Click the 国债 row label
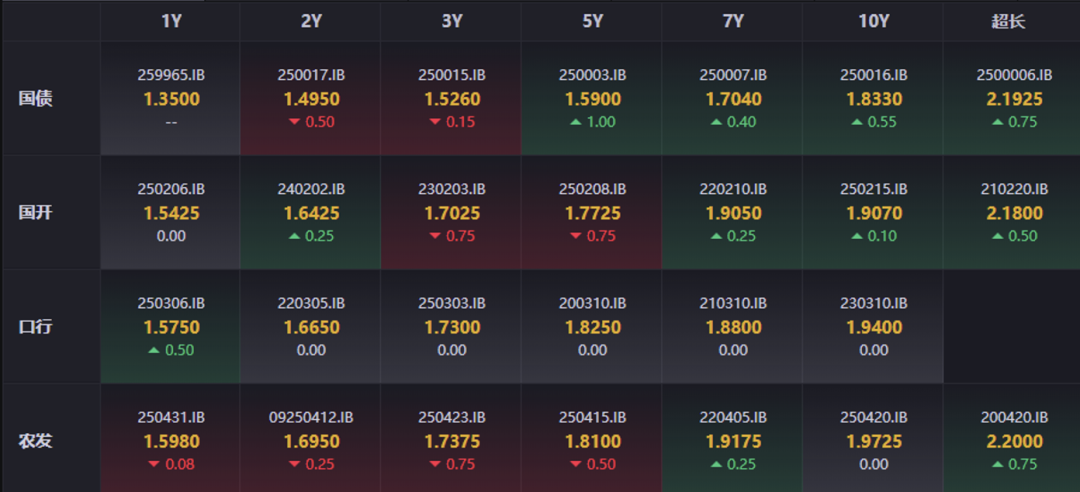This screenshot has height=492, width=1080. [x=36, y=98]
